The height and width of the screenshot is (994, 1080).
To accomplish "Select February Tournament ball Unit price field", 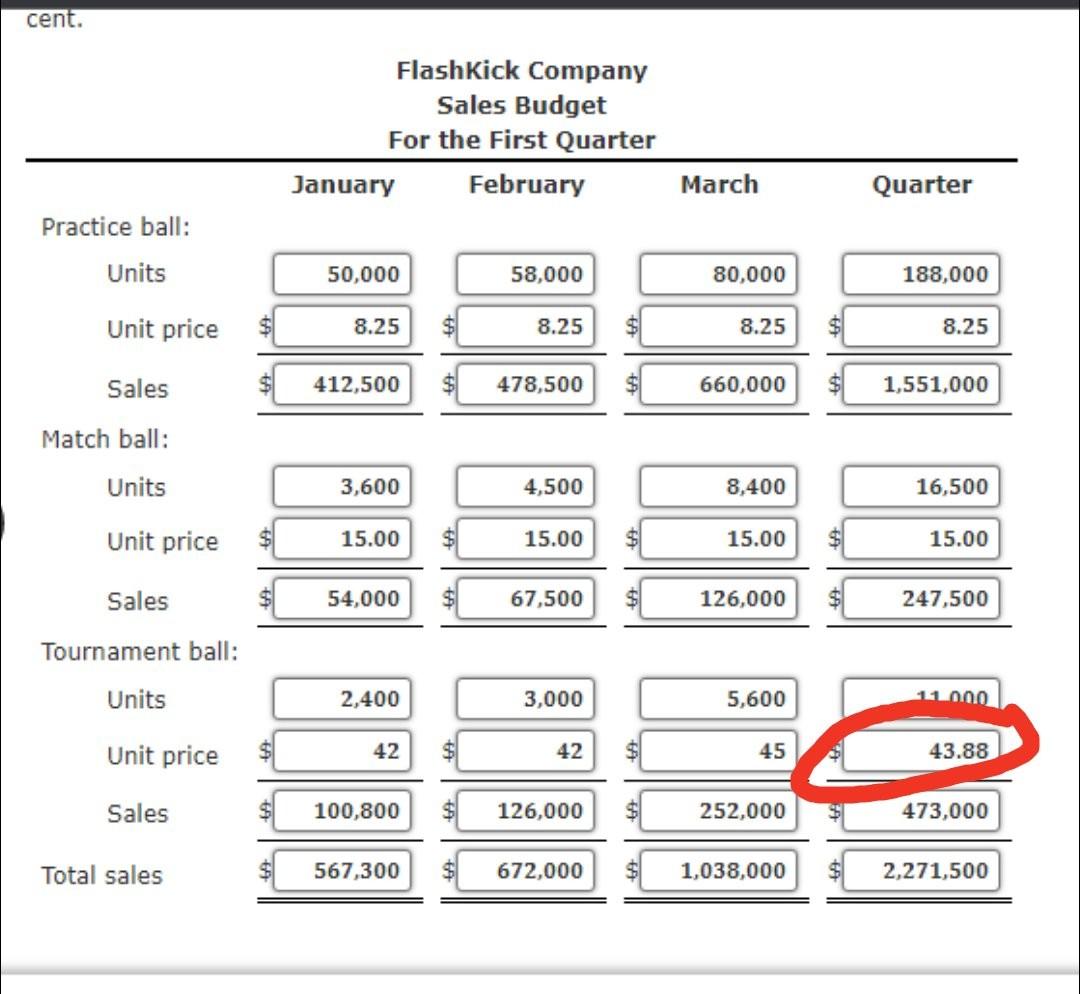I will click(x=525, y=751).
